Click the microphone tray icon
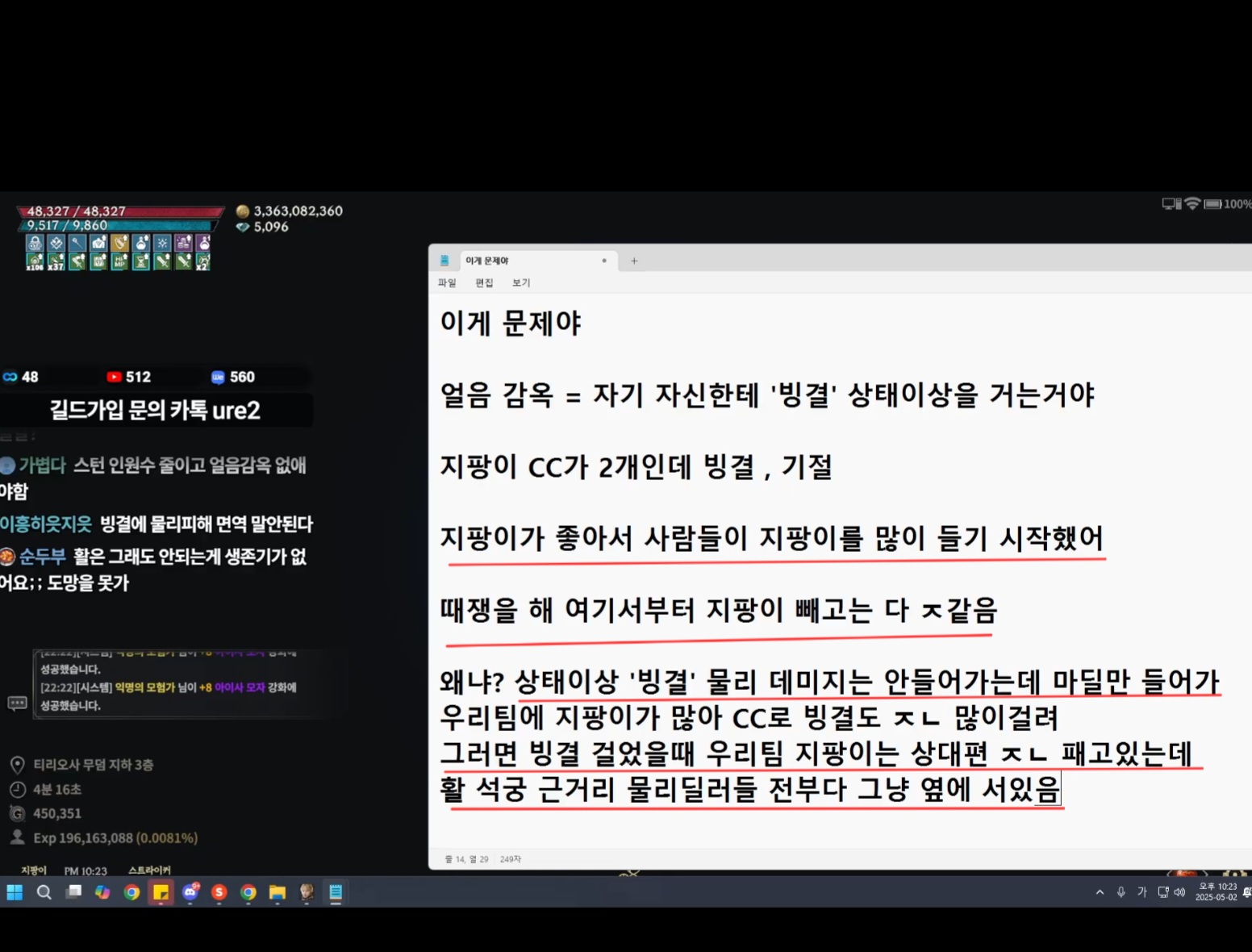 pos(1121,891)
